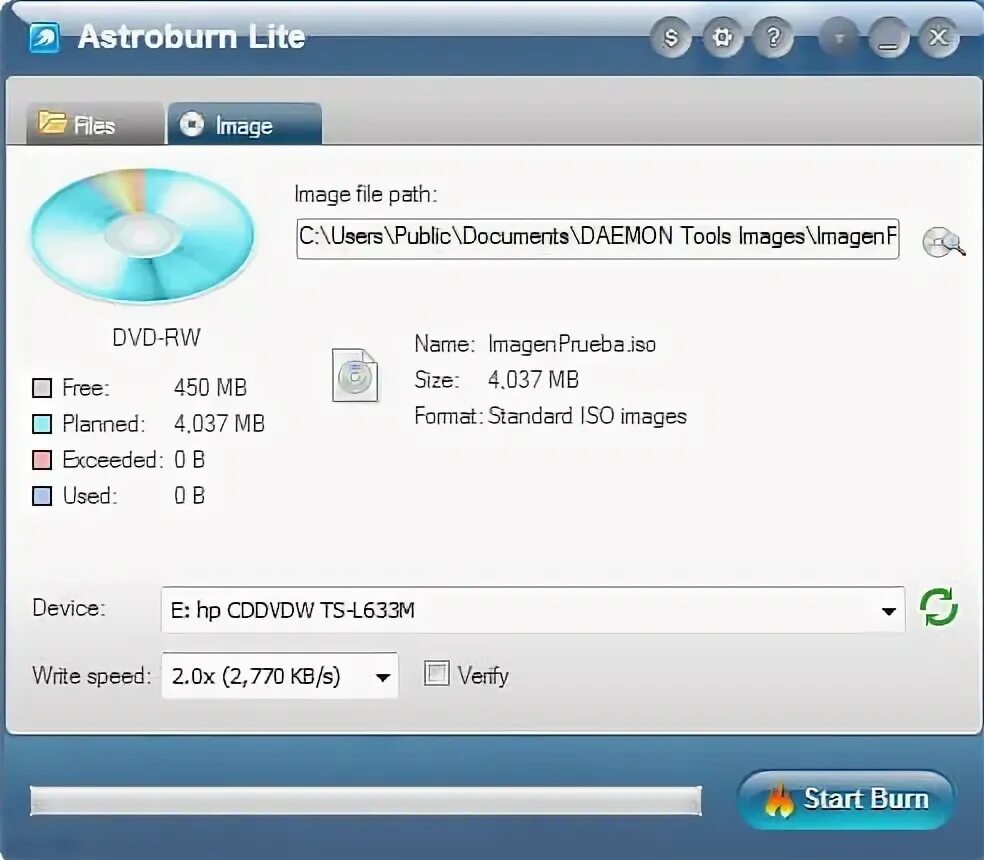
Task: Close the Astroburn Lite window
Action: pos(939,38)
